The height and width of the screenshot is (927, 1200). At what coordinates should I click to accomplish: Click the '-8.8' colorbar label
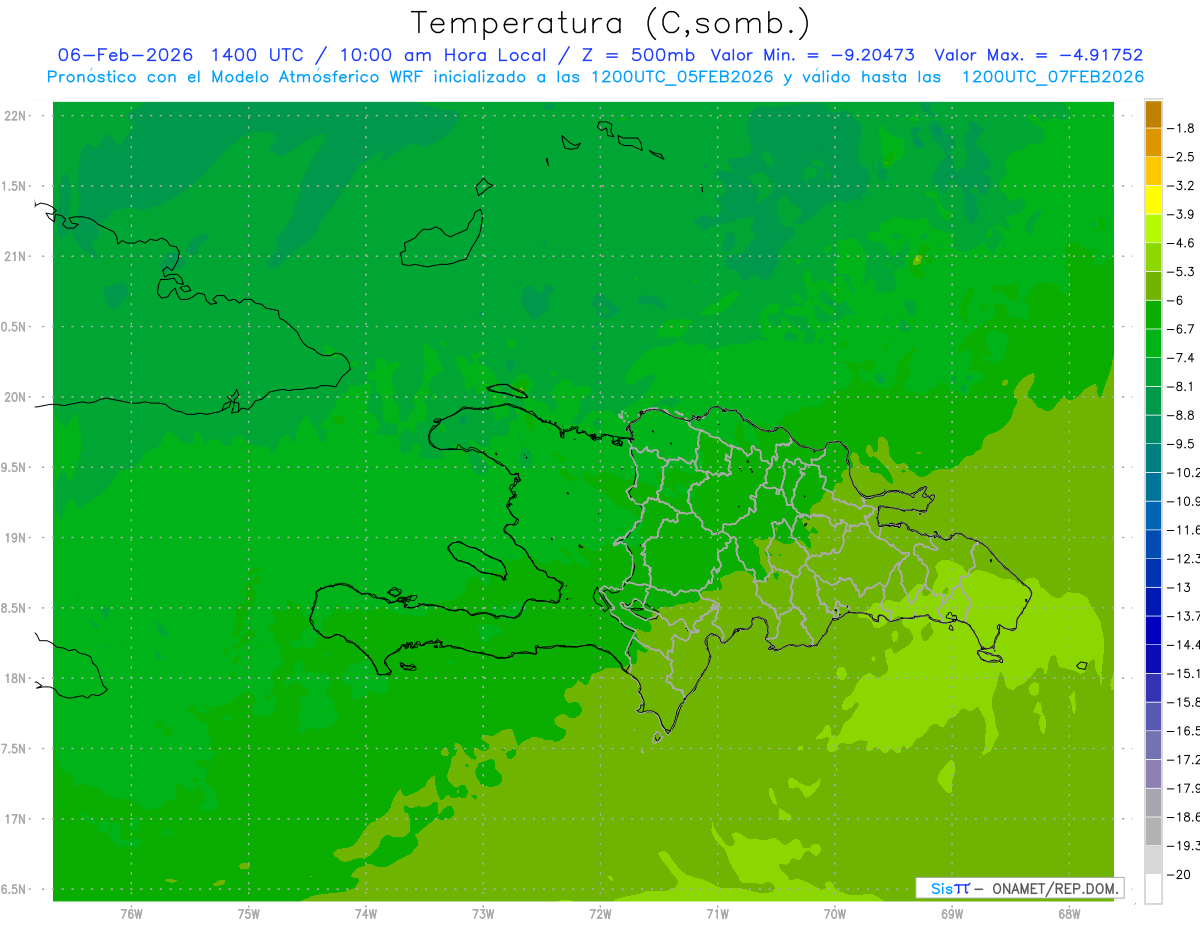point(1181,415)
